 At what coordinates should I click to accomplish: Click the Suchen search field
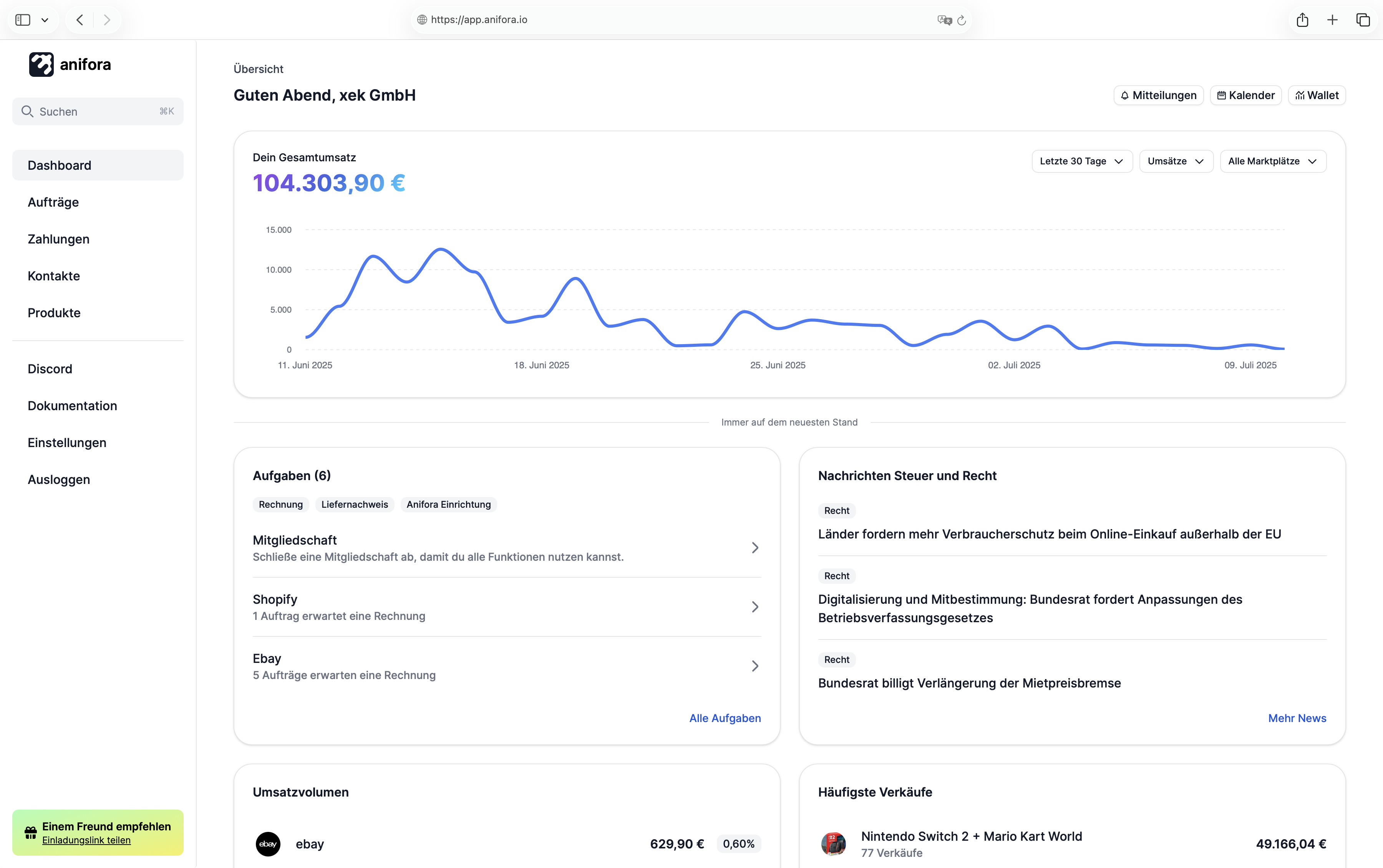click(x=98, y=111)
